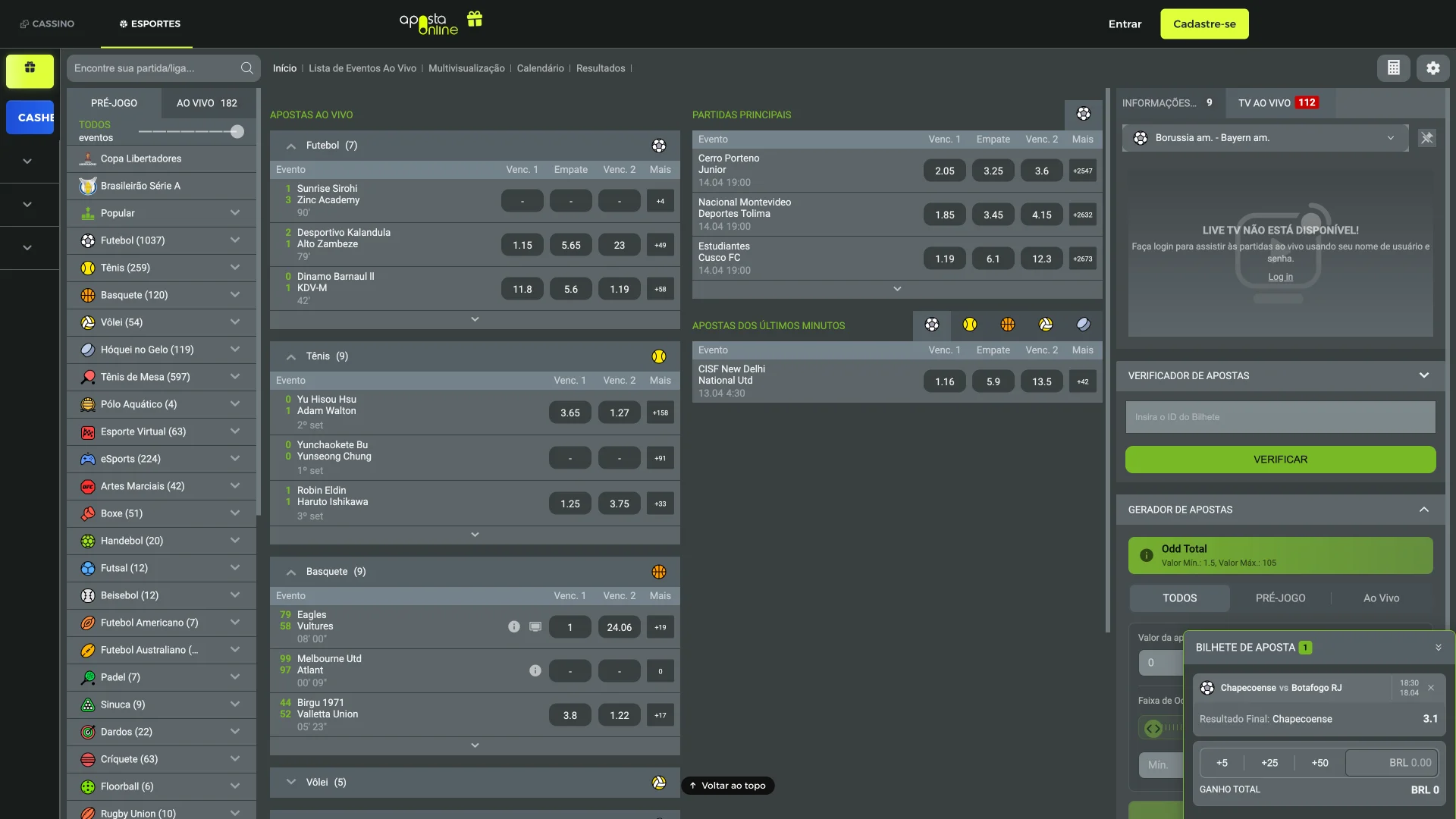Image resolution: width=1456 pixels, height=819 pixels.
Task: Expand the Tênis (259) sport category
Action: [x=162, y=268]
